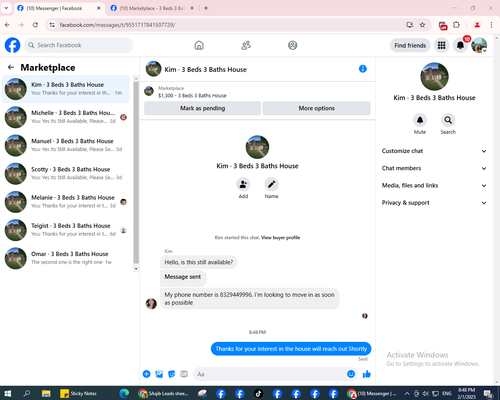Switch to the Messenger | Facebook tab

[58, 8]
